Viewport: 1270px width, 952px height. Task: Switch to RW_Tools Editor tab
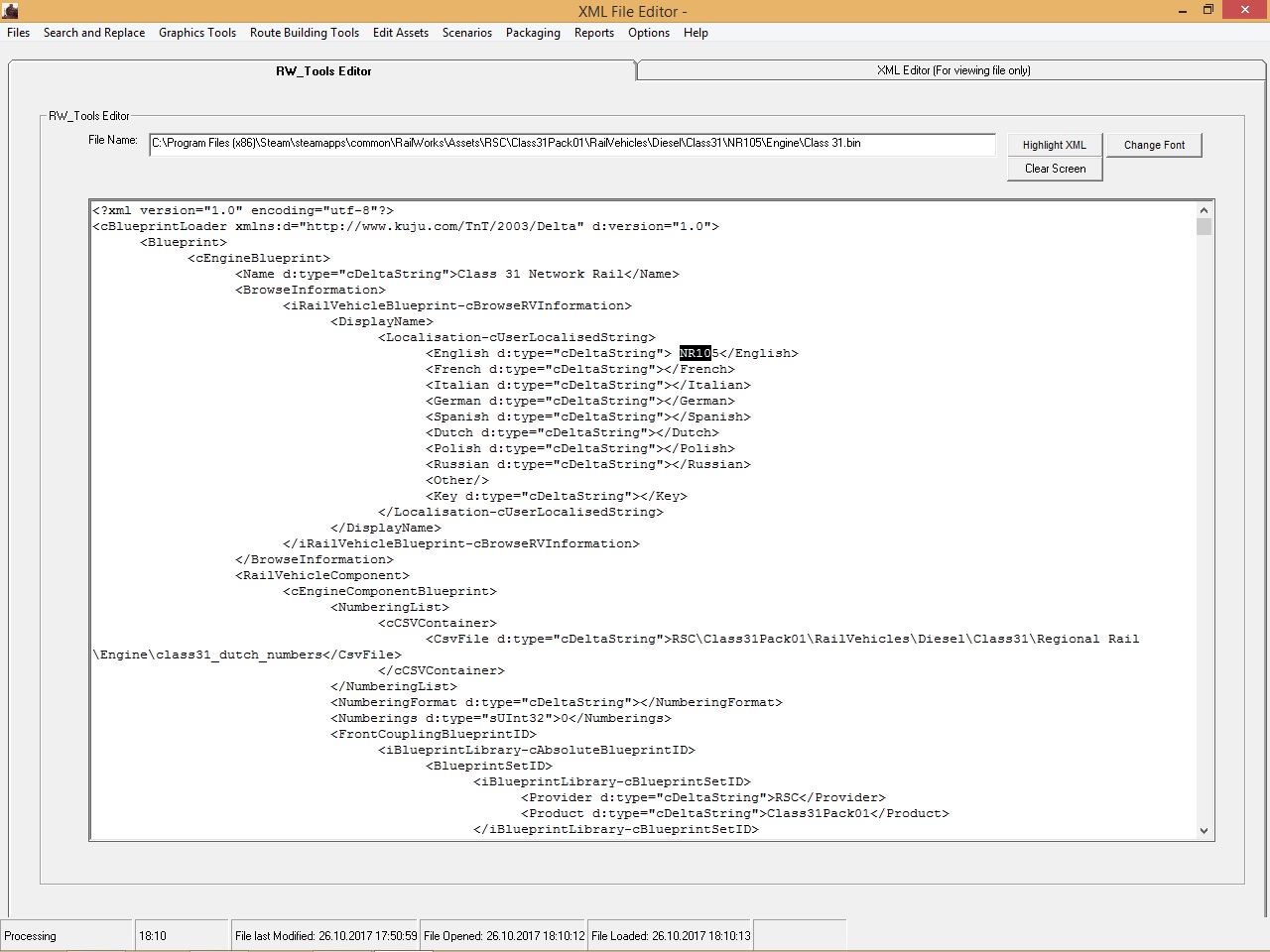coord(323,70)
